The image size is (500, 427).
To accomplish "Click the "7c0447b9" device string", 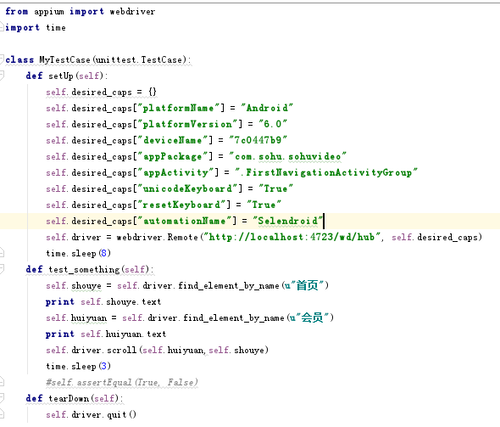I will [258, 140].
